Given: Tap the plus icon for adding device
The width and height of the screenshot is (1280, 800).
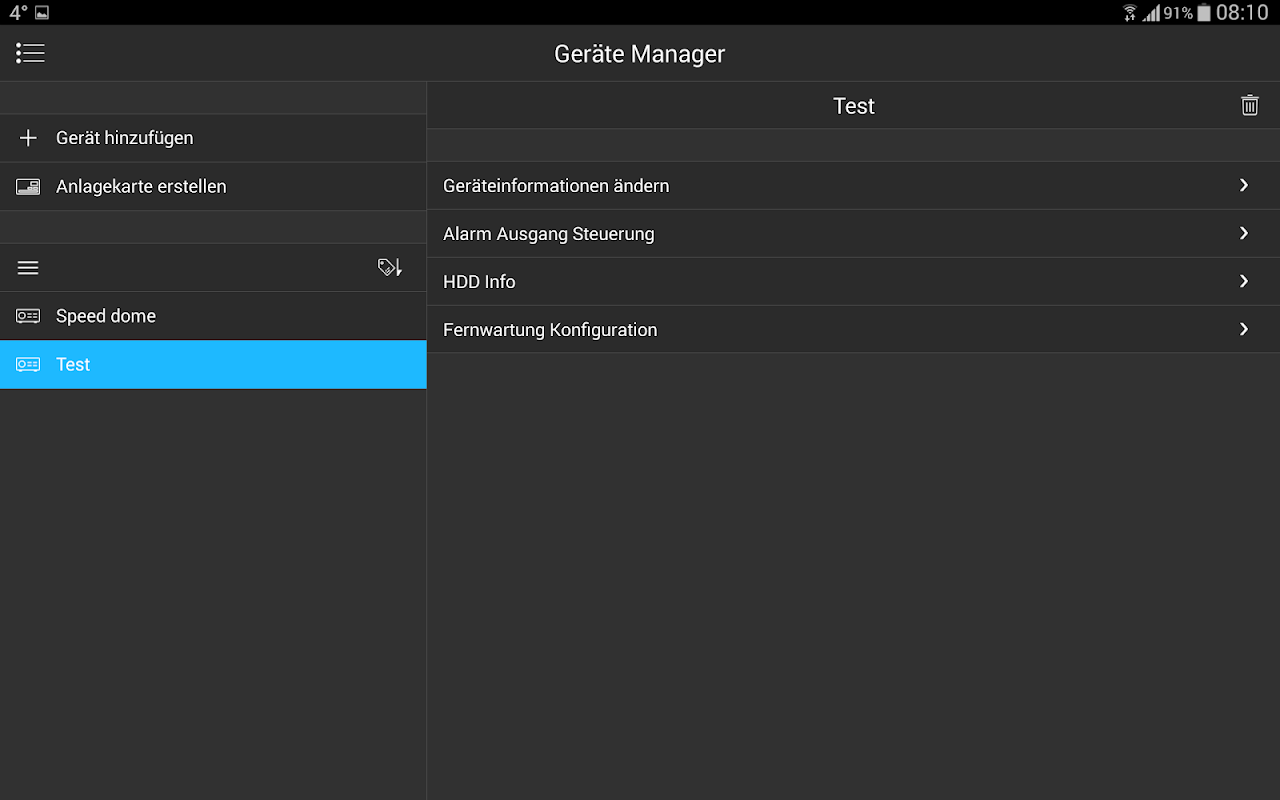Looking at the screenshot, I should click(28, 138).
